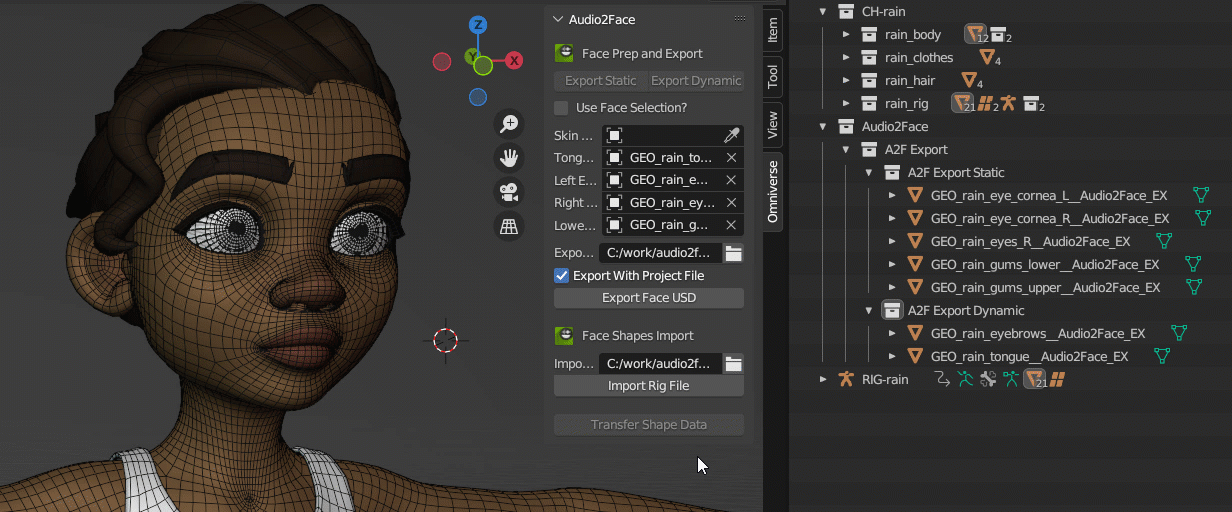
Task: Collapse the A2F Export collection
Action: pos(846,149)
